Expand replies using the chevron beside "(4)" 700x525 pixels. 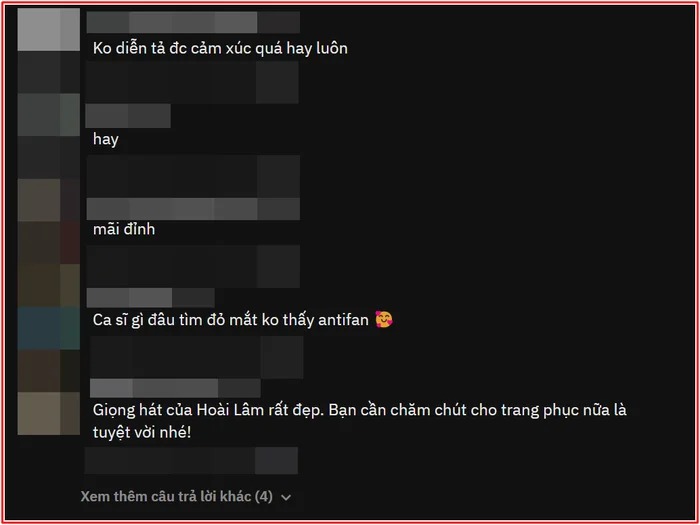(286, 497)
